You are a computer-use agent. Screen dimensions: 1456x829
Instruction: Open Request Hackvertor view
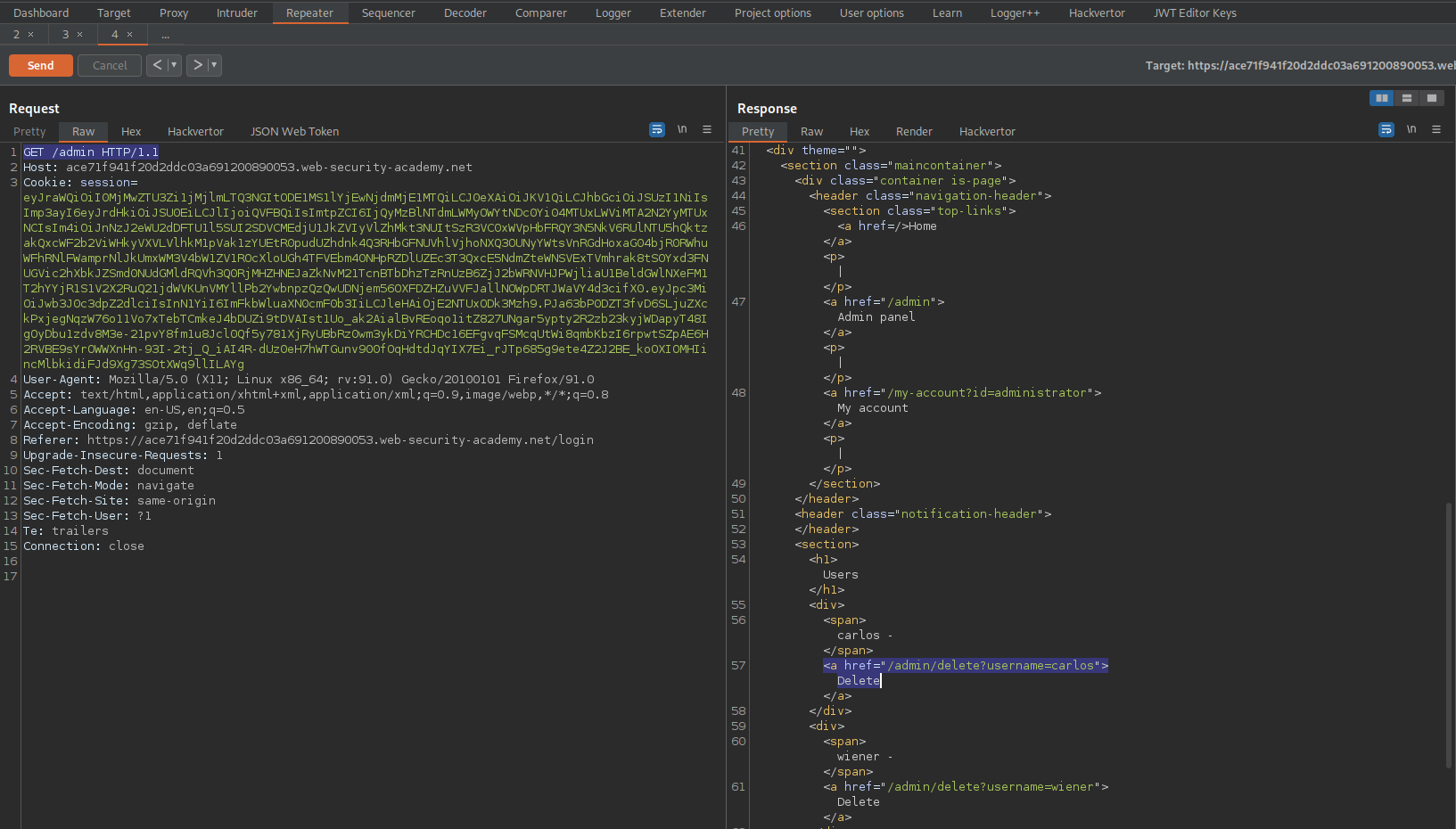[195, 131]
